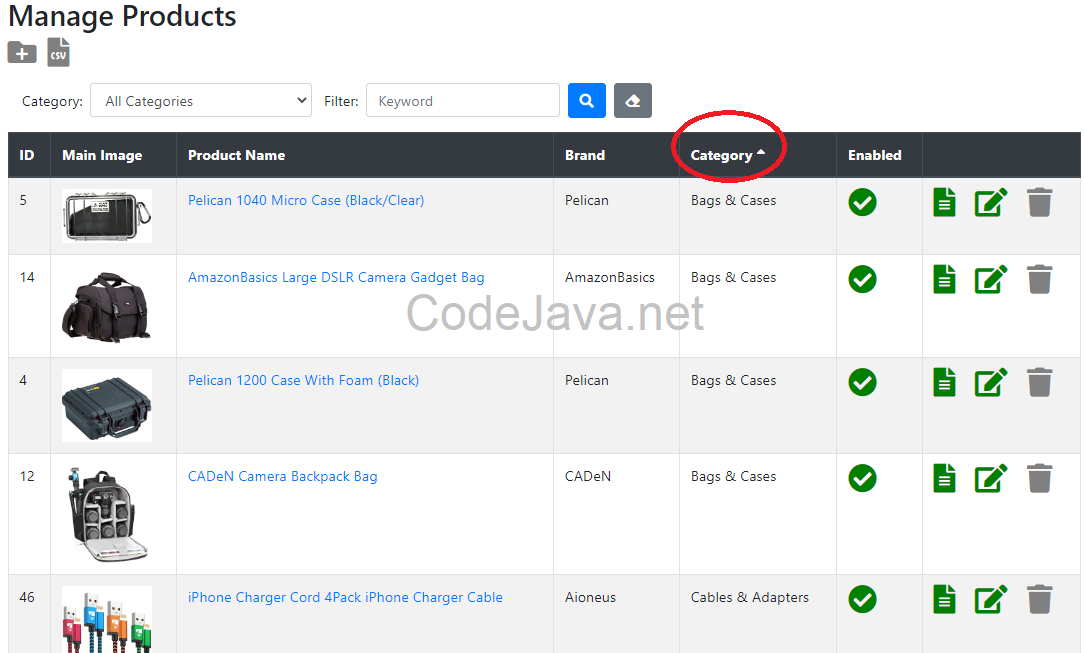The image size is (1084, 653).
Task: Click the Pelican 1040 Micro Case thumbnail
Action: click(106, 216)
